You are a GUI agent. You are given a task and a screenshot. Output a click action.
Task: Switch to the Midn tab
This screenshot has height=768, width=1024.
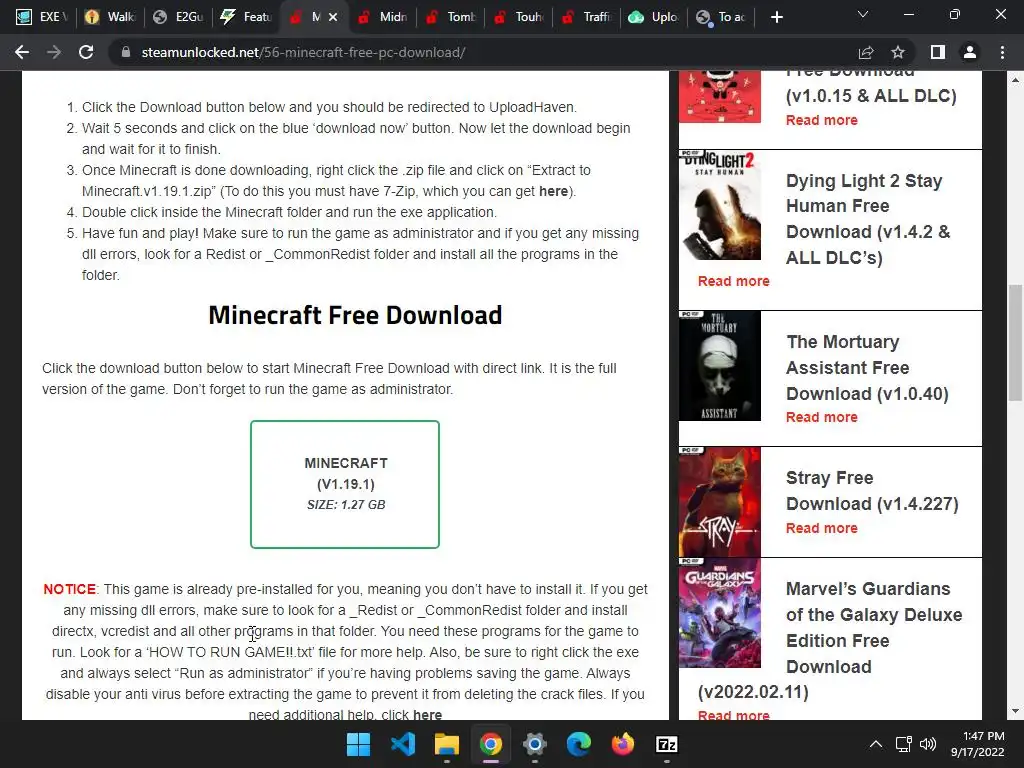(x=383, y=17)
